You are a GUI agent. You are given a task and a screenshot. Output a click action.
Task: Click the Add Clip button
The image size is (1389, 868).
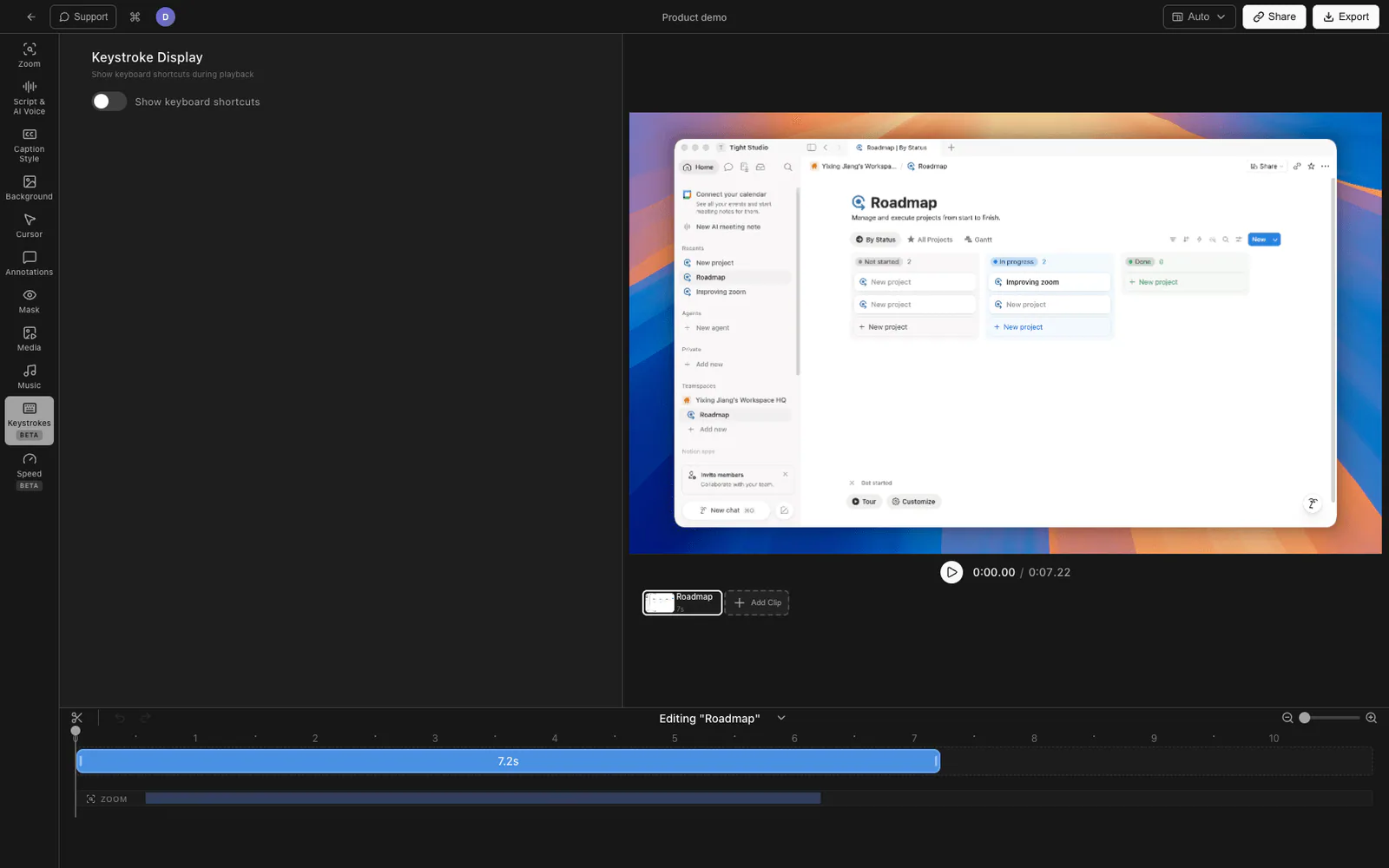757,602
